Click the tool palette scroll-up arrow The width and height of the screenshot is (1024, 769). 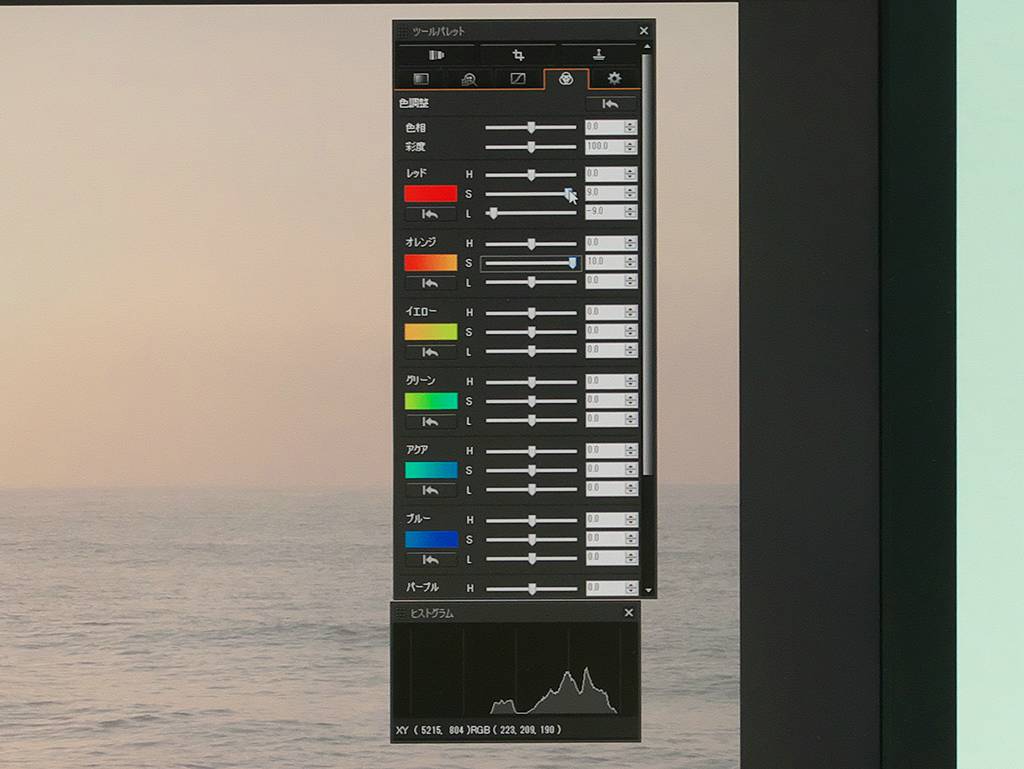647,47
